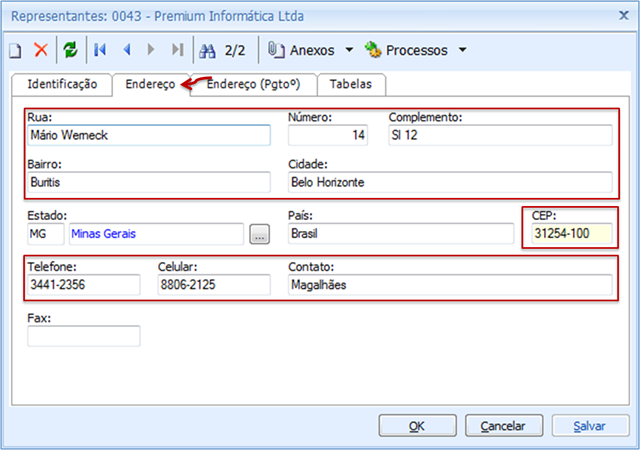The height and width of the screenshot is (450, 640).
Task: Click the Estado code field MG
Action: click(46, 234)
